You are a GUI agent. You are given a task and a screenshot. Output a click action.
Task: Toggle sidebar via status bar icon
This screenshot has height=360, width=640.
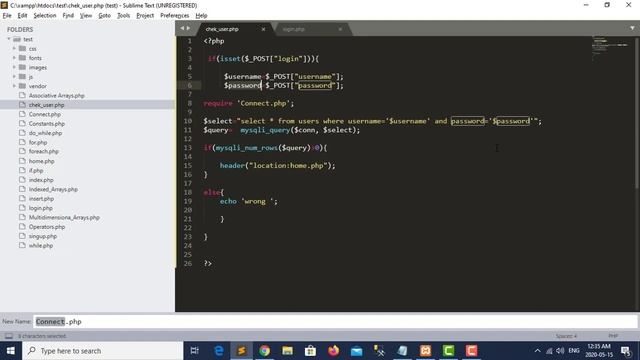(x=9, y=336)
